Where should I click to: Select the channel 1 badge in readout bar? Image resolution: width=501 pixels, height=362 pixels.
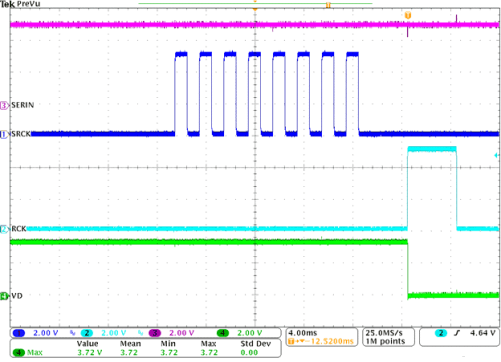point(19,333)
